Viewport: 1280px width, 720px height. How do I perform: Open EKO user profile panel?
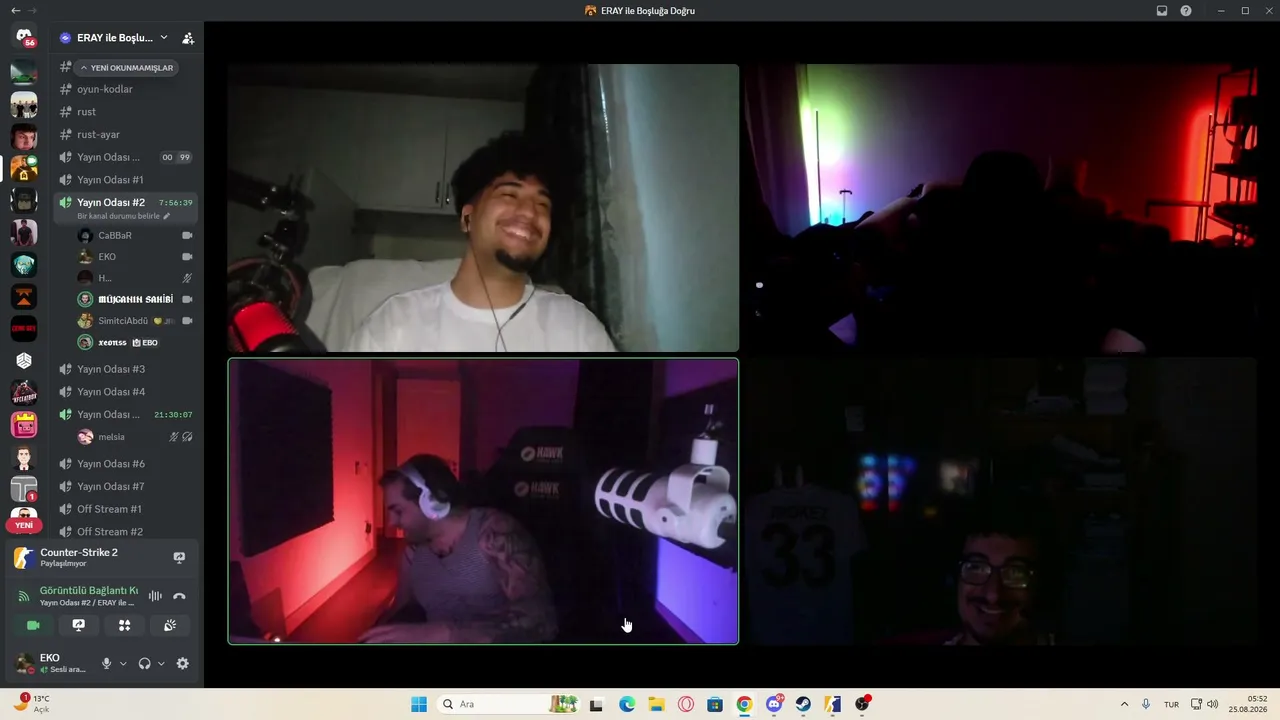pos(52,663)
